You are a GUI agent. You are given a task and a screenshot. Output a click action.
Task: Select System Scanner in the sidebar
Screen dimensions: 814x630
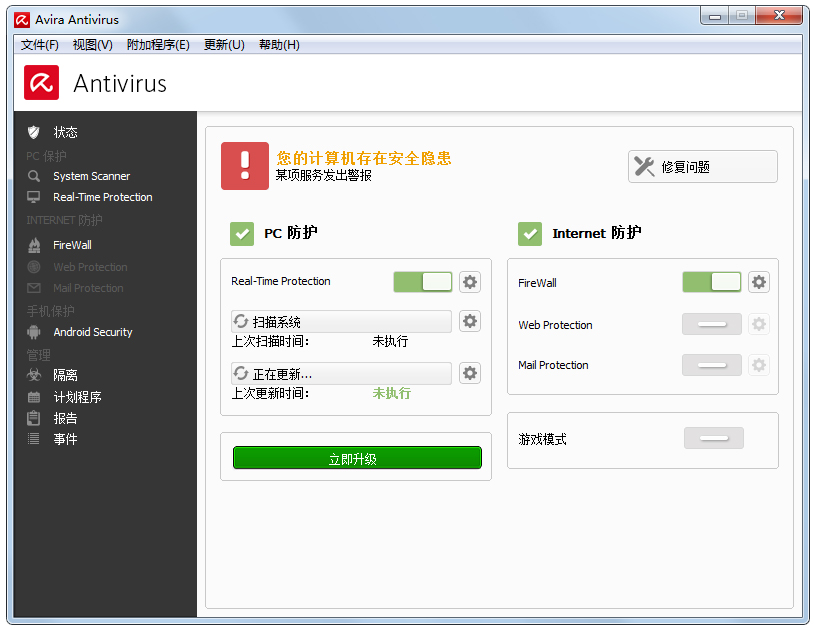coord(90,176)
